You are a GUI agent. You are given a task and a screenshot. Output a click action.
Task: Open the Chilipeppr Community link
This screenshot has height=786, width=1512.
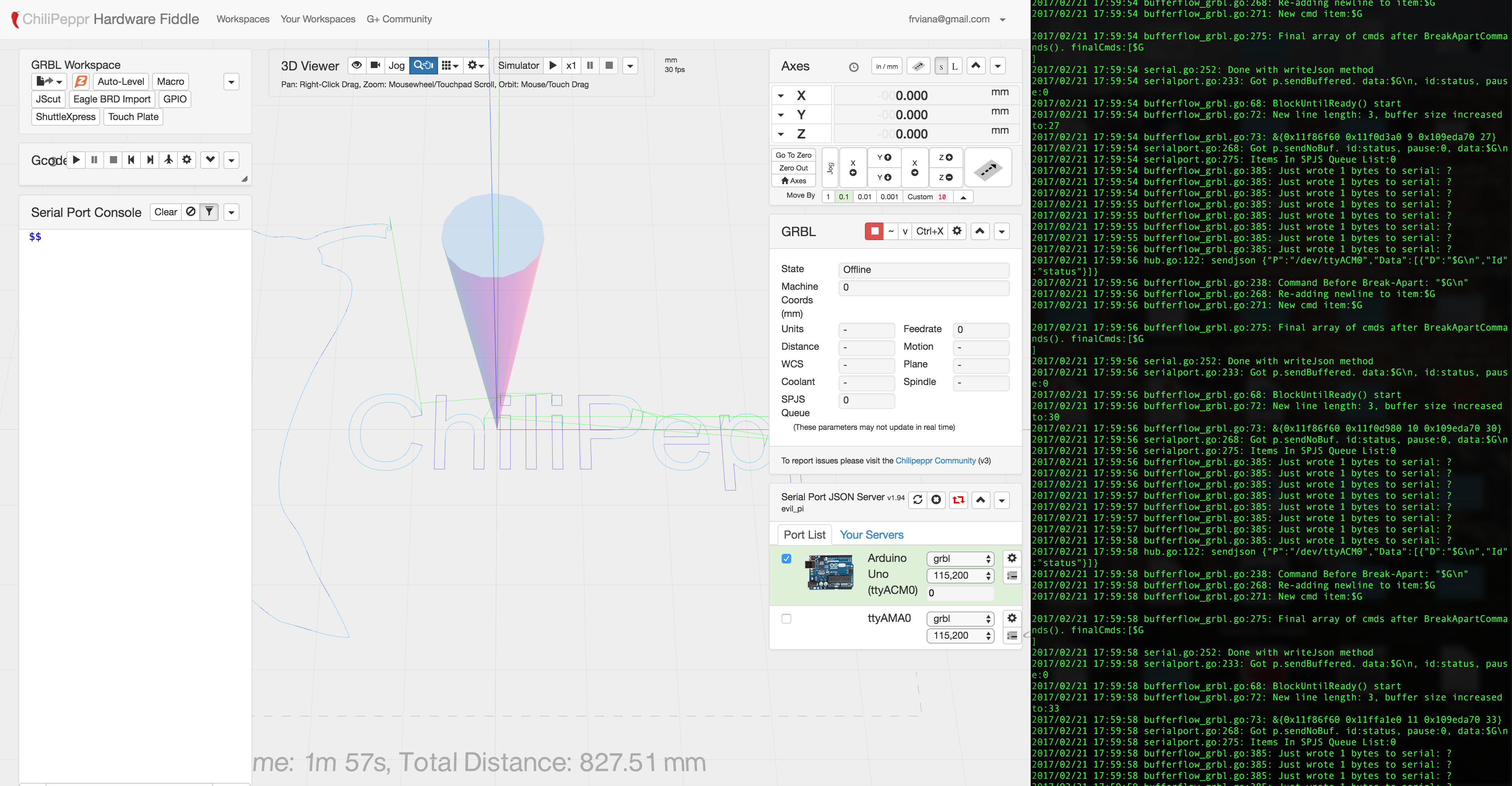(935, 461)
